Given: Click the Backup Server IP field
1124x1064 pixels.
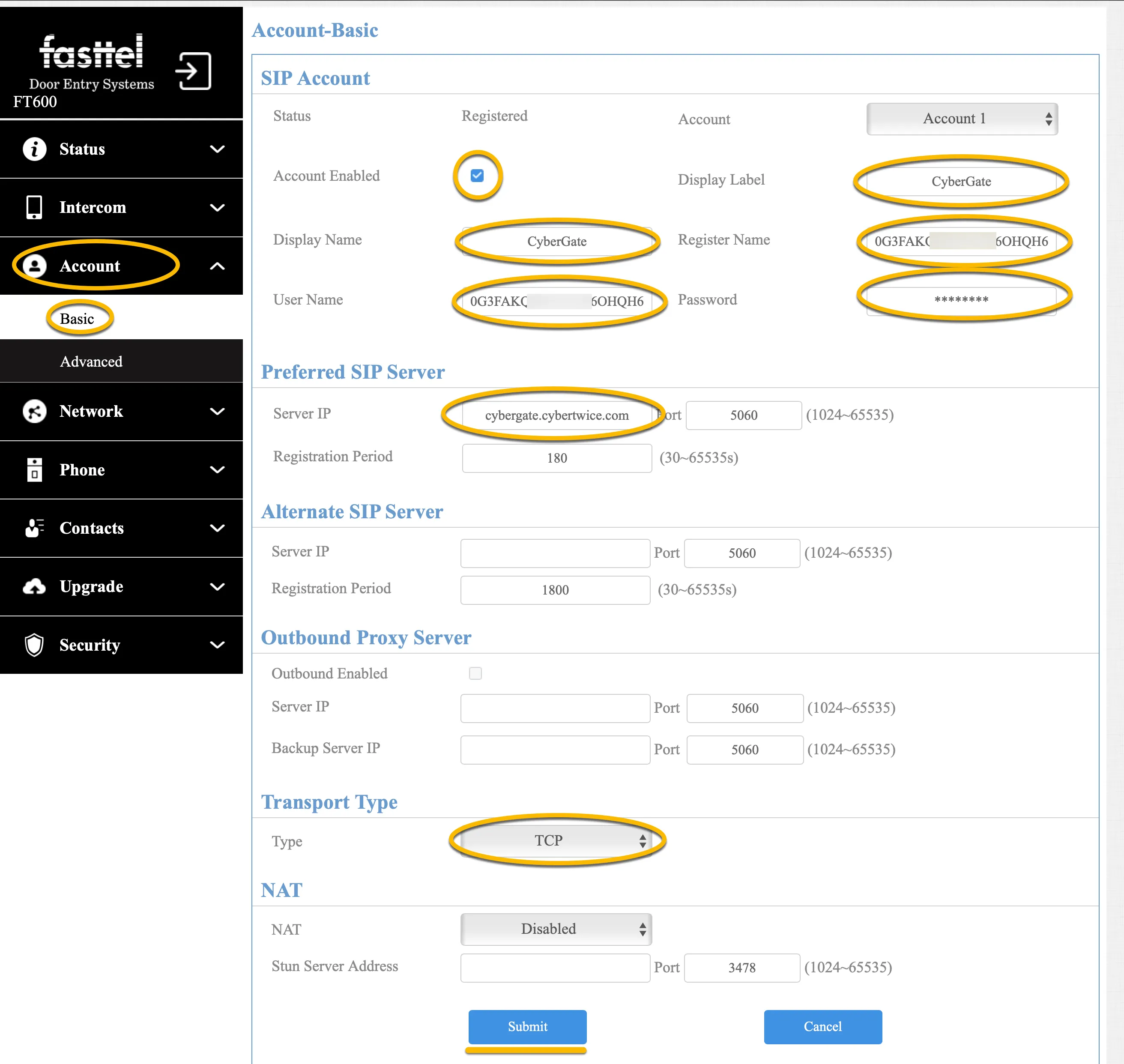Looking at the screenshot, I should click(555, 750).
